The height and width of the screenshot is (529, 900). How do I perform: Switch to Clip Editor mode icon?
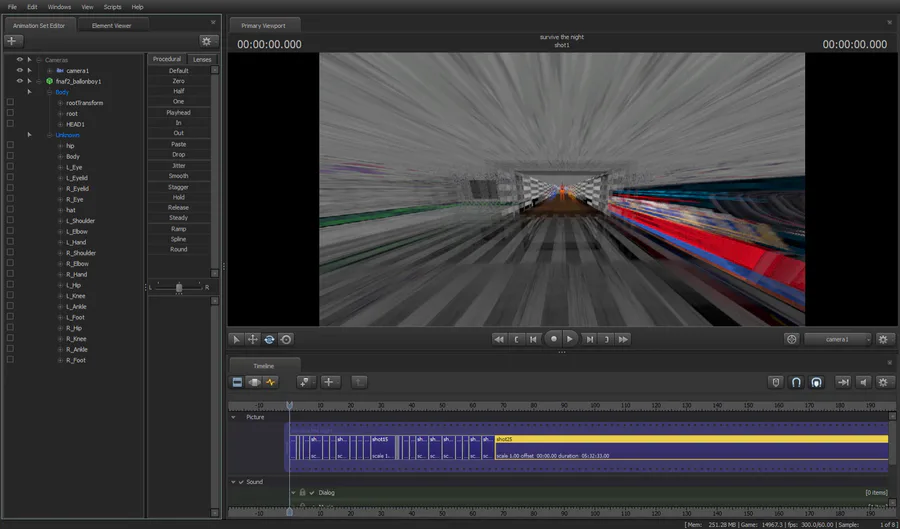pos(237,382)
